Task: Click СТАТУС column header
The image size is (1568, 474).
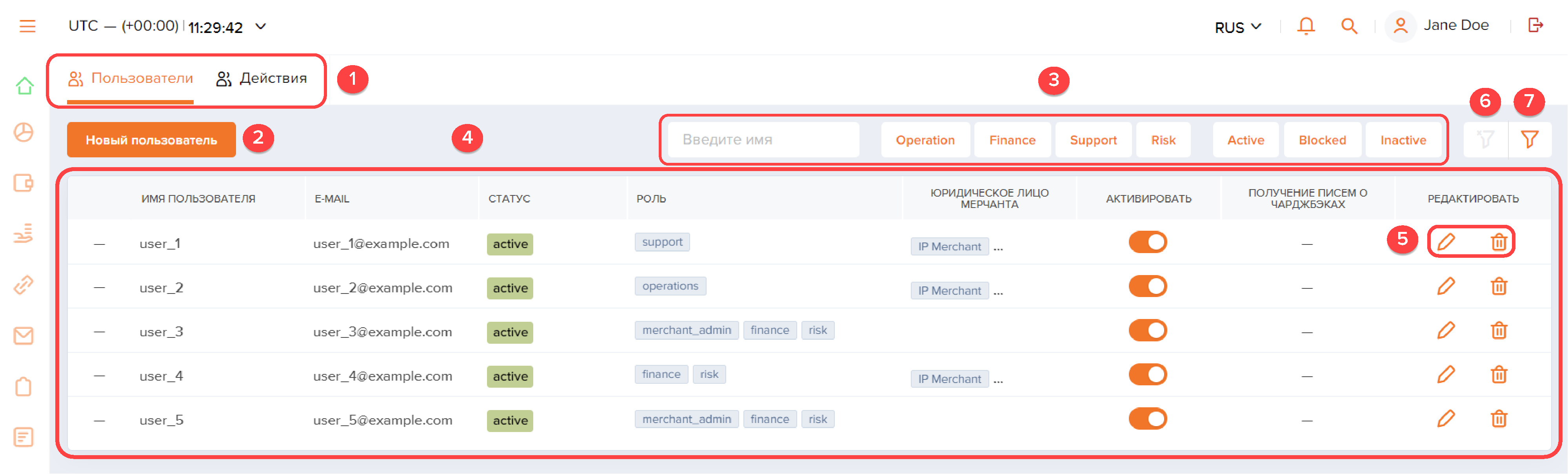Action: (x=509, y=199)
